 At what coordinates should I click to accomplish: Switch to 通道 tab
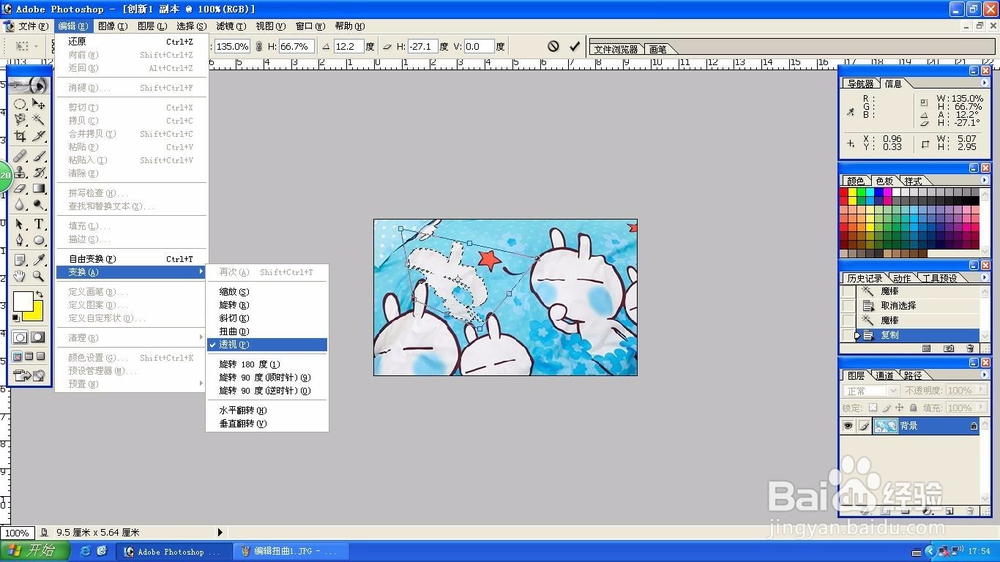tap(884, 375)
